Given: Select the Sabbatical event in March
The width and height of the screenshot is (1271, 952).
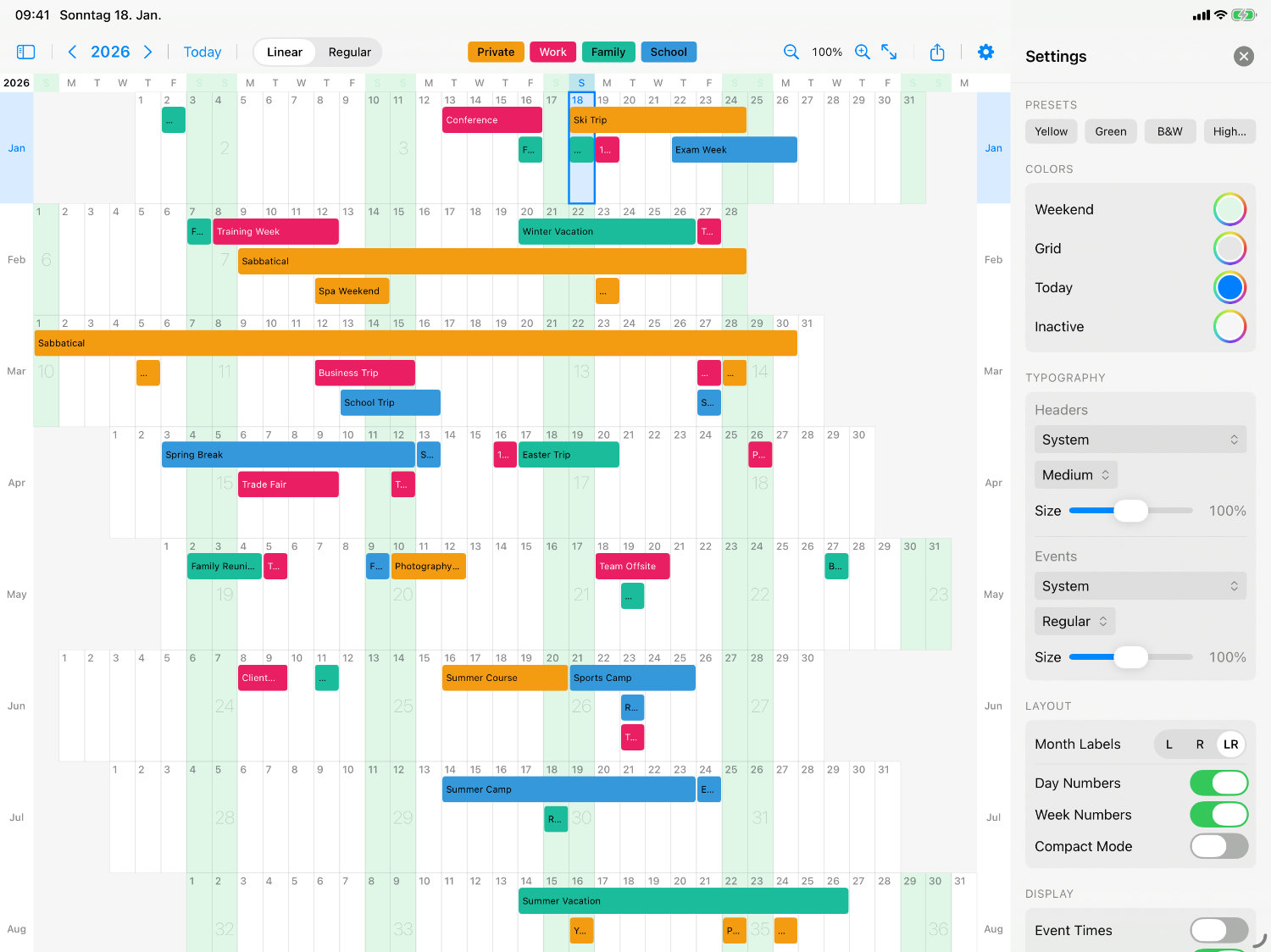Looking at the screenshot, I should (415, 343).
